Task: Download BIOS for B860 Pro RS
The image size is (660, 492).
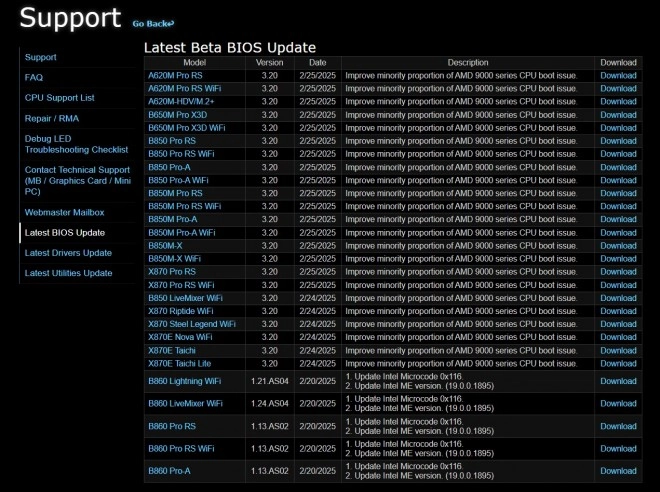Action: click(x=618, y=426)
